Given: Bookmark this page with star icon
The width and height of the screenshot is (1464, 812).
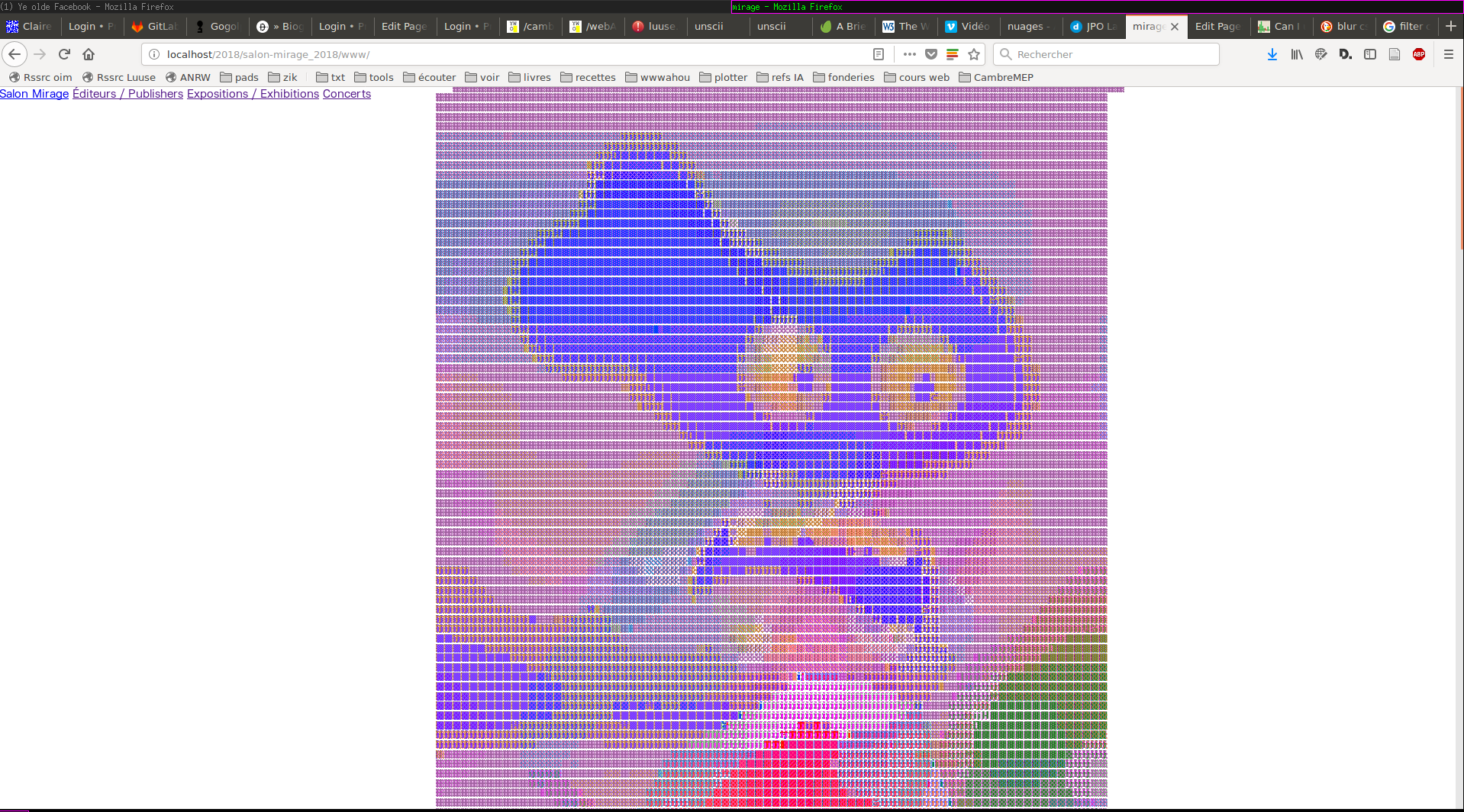Looking at the screenshot, I should pyautogui.click(x=973, y=54).
